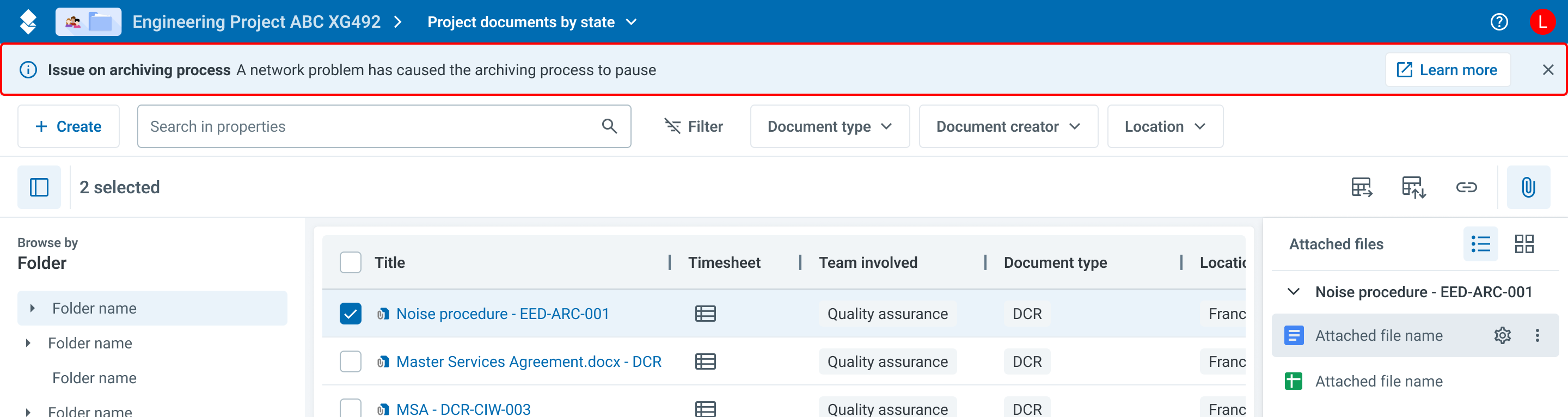Sort by the Team involved column header
This screenshot has width=1568, height=417.
pos(867,263)
